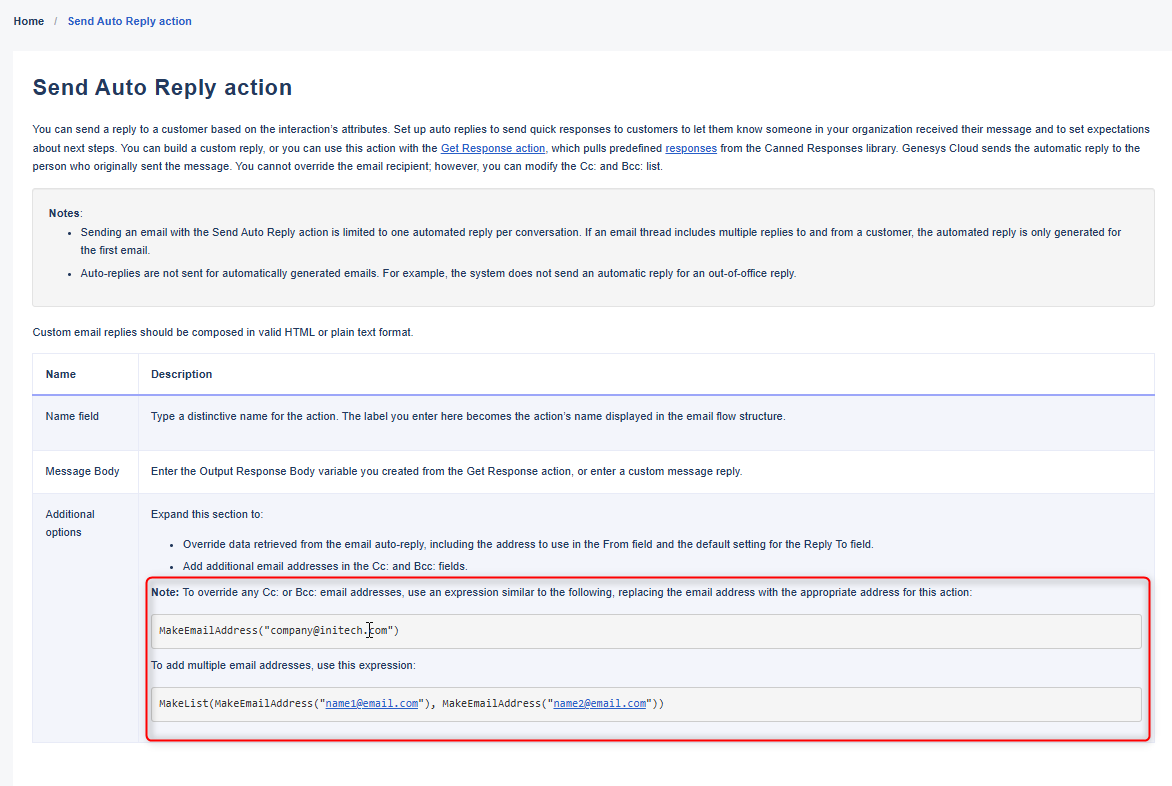
Task: Click Name field description text
Action: point(468,416)
